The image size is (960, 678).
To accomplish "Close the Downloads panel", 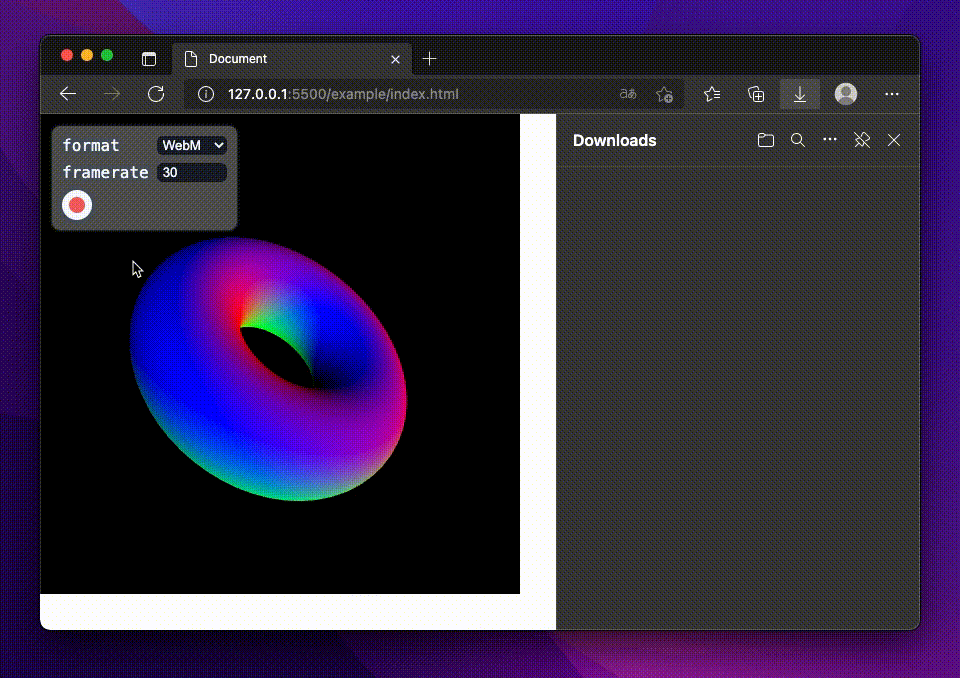I will (x=894, y=140).
